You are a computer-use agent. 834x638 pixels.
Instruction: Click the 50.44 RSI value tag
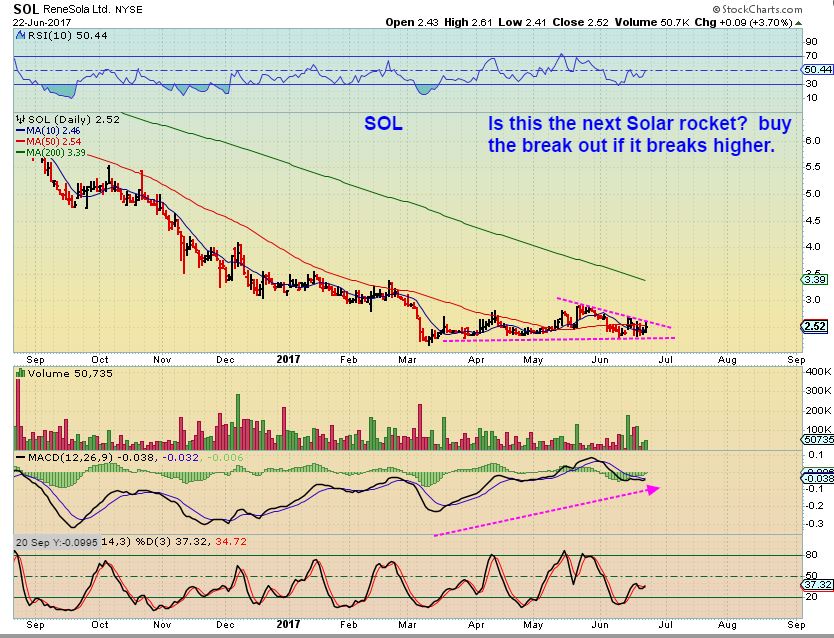tap(818, 69)
